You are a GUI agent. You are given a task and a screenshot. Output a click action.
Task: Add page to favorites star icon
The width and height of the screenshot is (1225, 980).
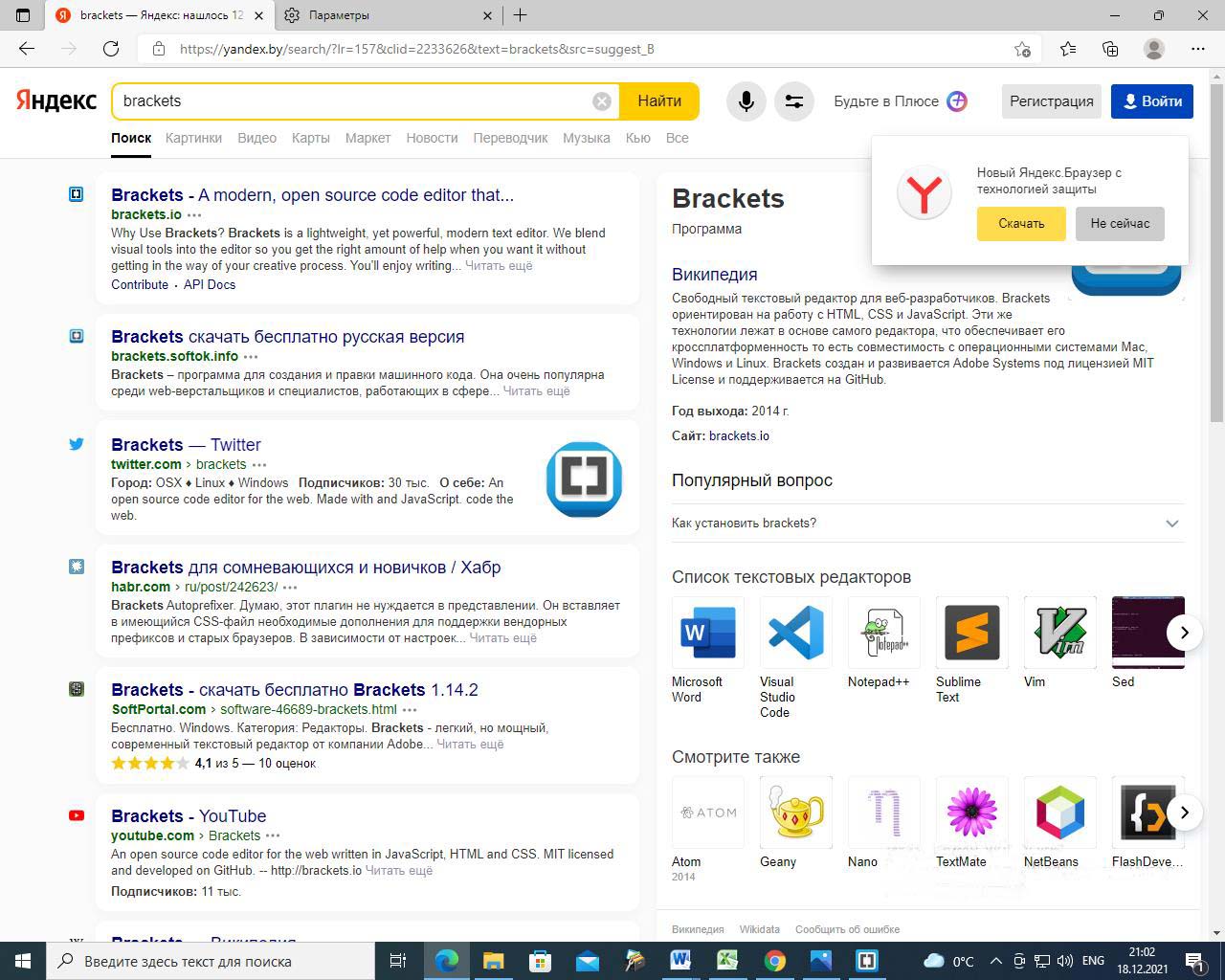[1022, 49]
